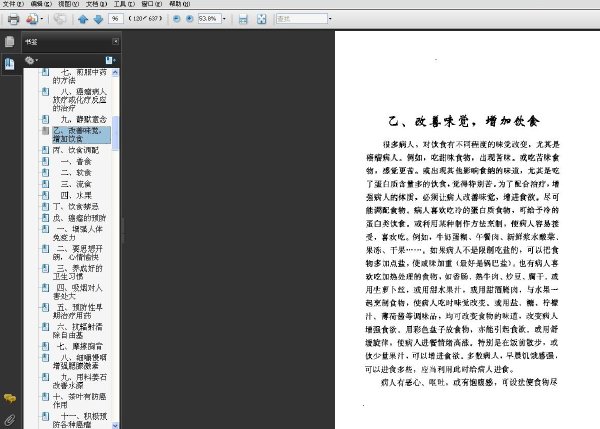Select bookmark 五、预防性早期治疗用药
This screenshot has height=429, width=600.
pos(78,311)
